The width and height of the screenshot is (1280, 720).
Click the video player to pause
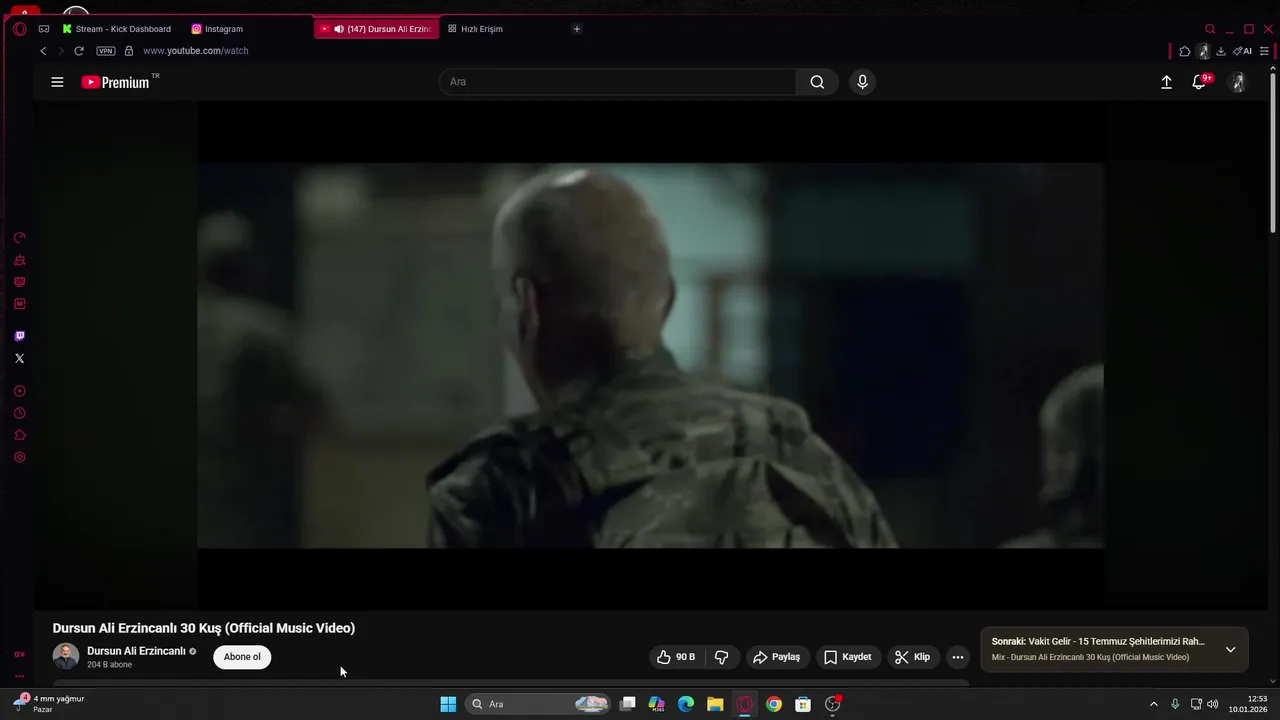(x=650, y=355)
